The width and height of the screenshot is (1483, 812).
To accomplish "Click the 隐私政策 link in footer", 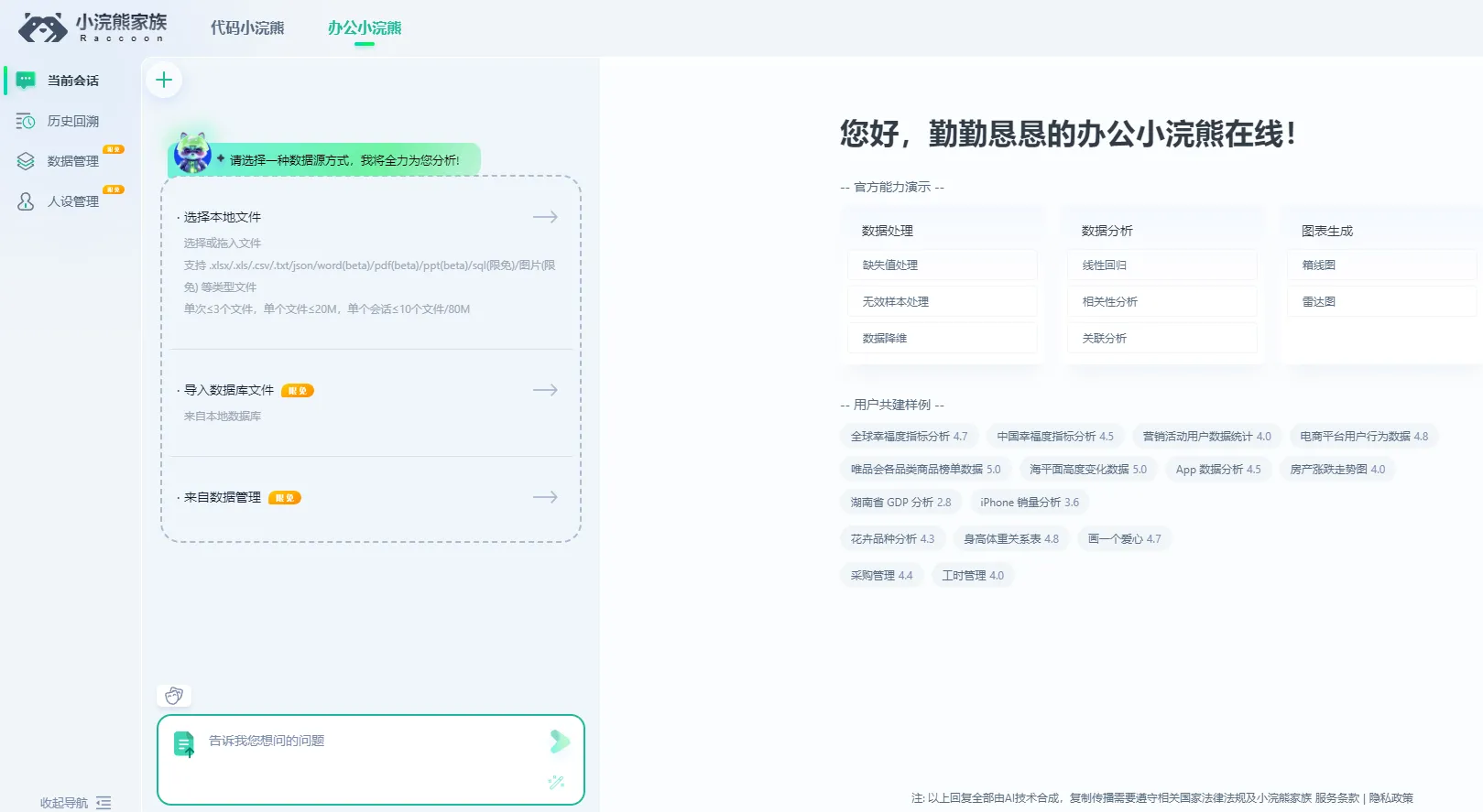I will [1390, 798].
